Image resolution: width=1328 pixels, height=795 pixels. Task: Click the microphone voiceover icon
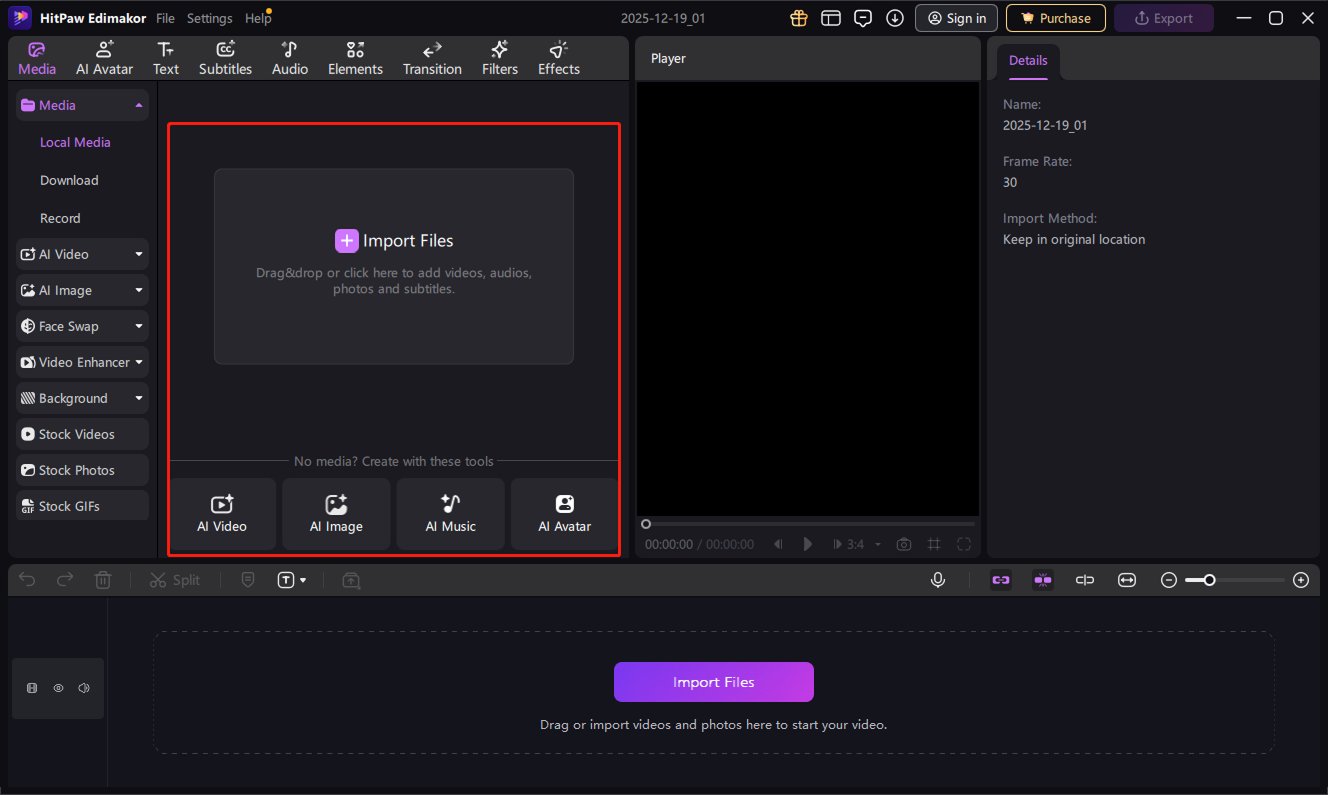[x=938, y=580]
